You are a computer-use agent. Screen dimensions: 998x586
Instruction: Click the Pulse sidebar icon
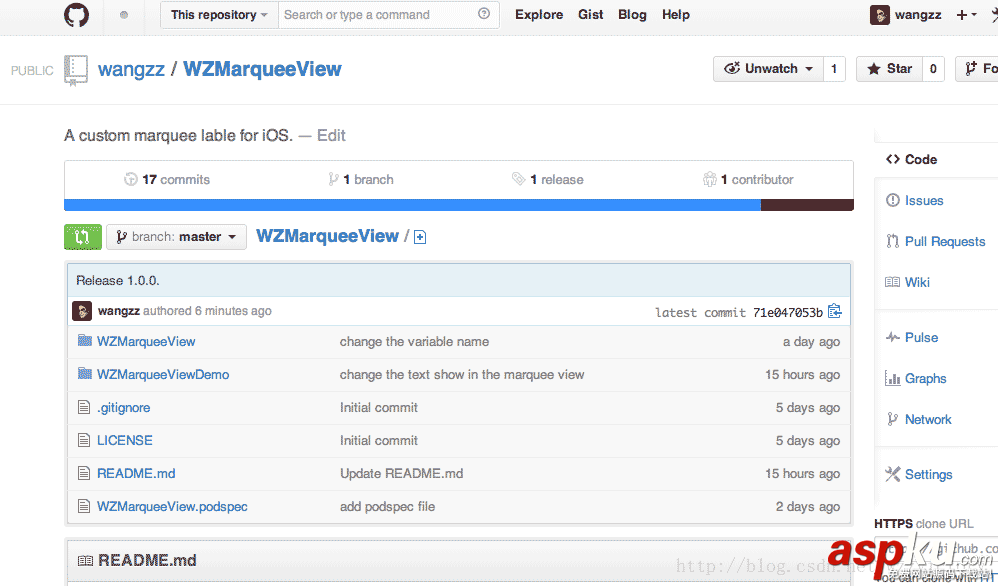tap(892, 337)
